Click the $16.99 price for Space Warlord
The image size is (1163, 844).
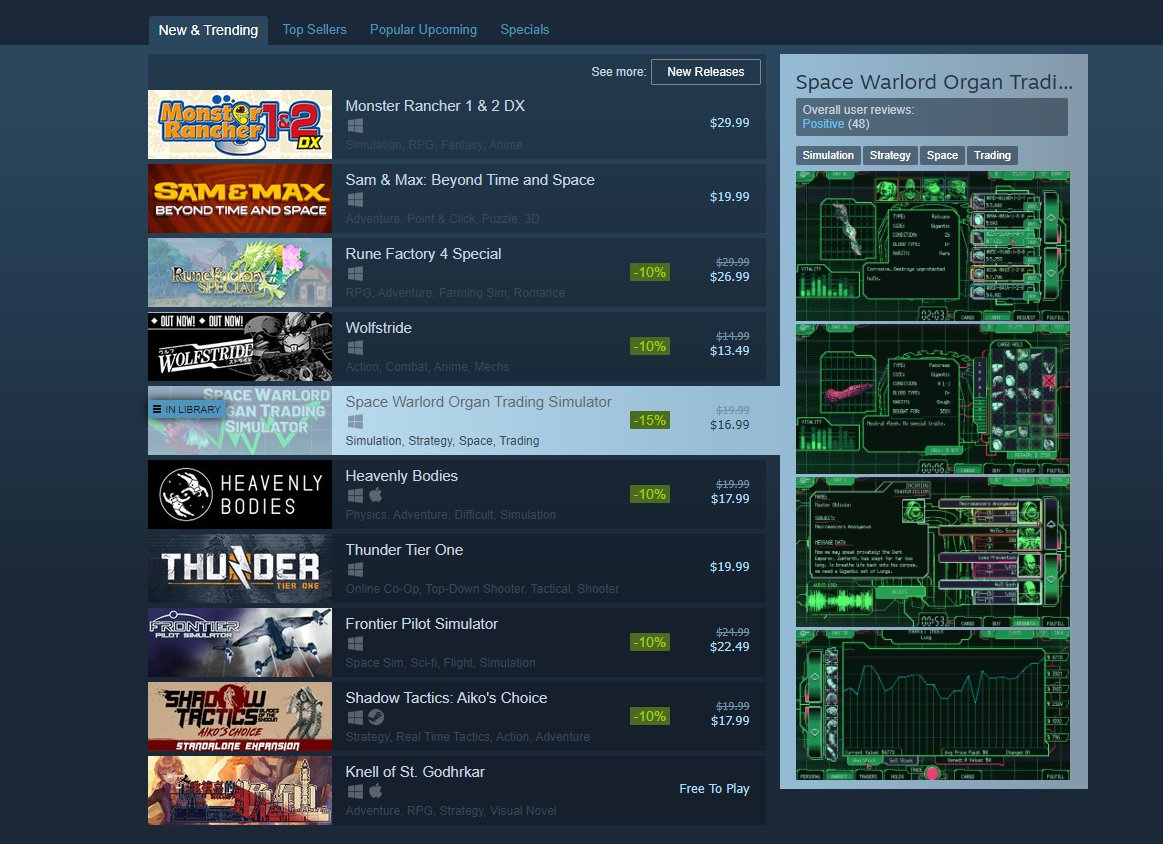[729, 425]
